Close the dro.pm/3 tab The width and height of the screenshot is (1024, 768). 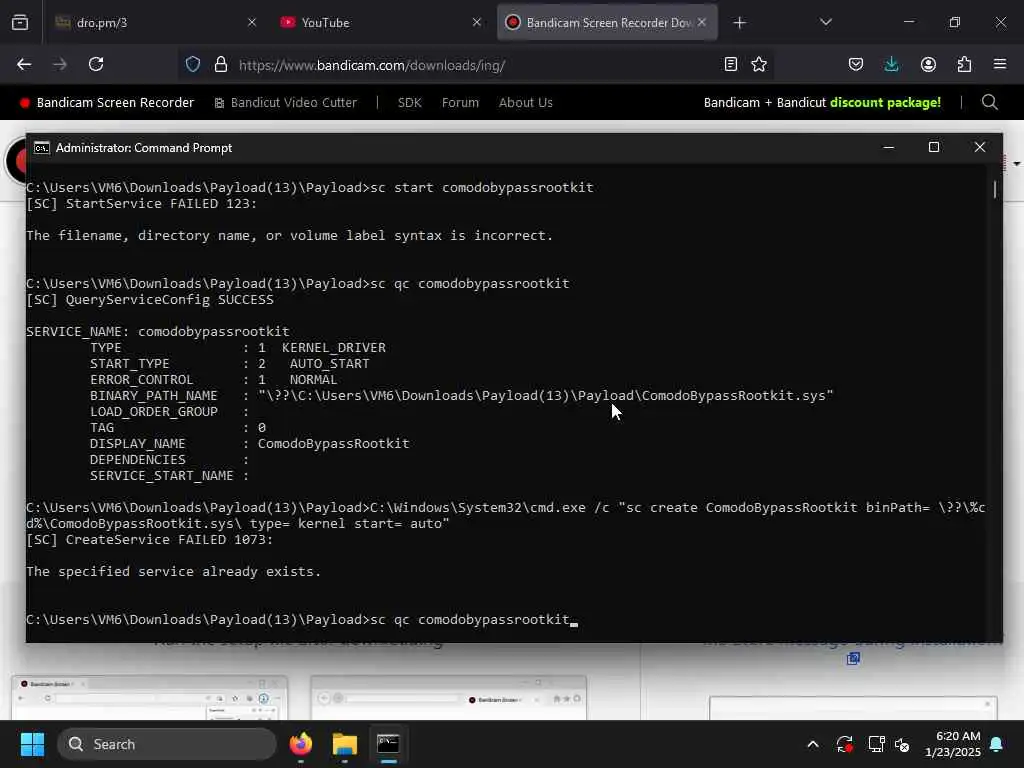(252, 23)
